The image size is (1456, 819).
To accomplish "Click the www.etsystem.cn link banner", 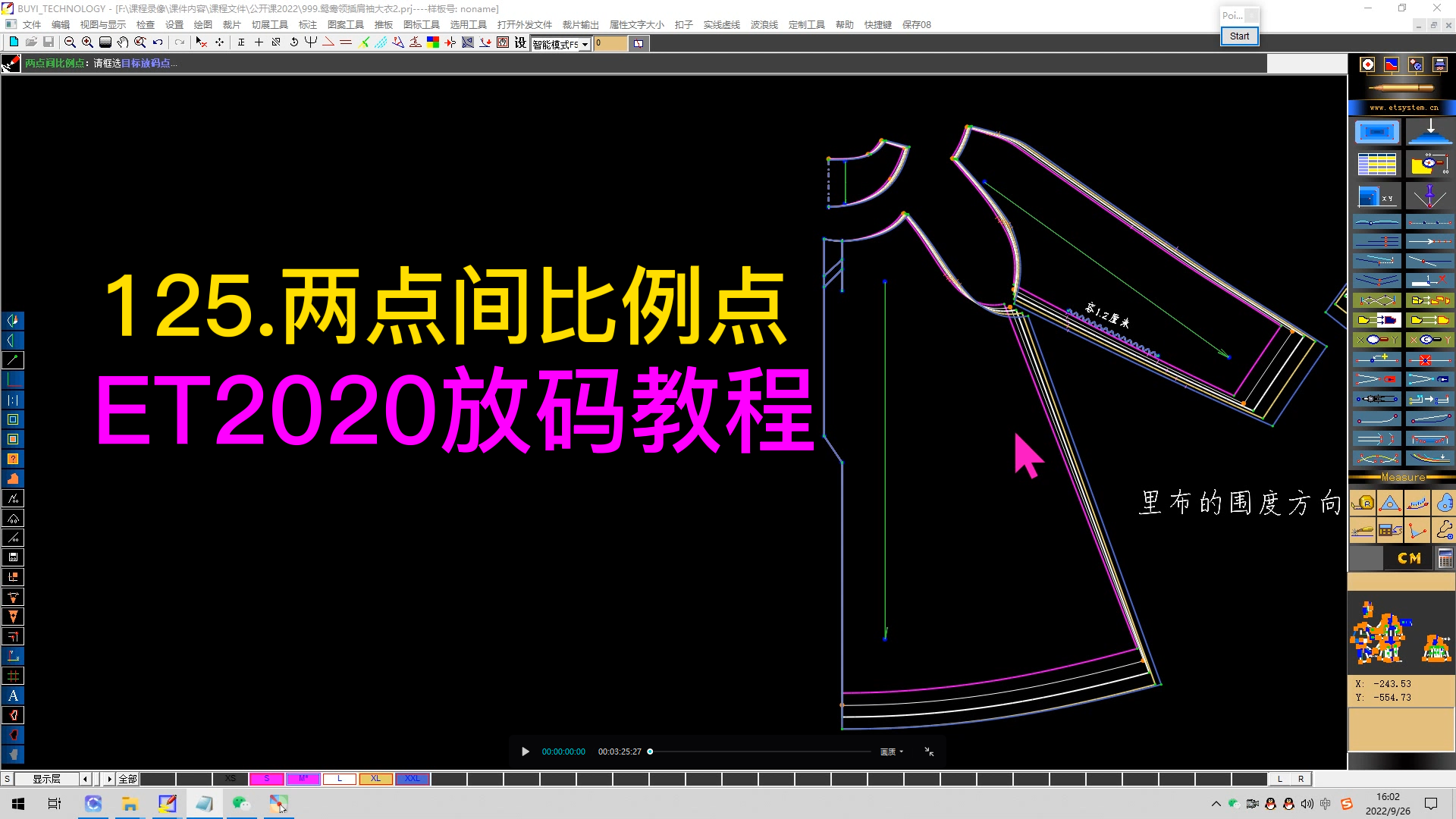I will click(1403, 108).
